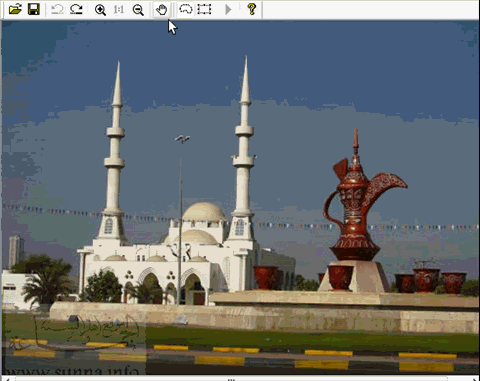Zoom in with magnifier plus icon
Image resolution: width=480 pixels, height=381 pixels.
click(100, 10)
